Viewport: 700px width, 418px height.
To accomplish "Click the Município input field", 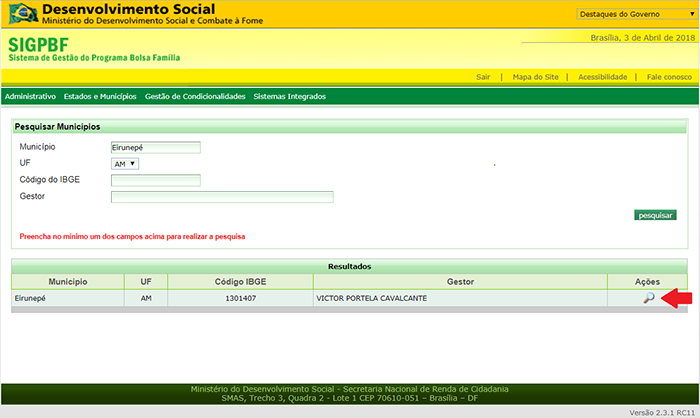I will (x=156, y=147).
